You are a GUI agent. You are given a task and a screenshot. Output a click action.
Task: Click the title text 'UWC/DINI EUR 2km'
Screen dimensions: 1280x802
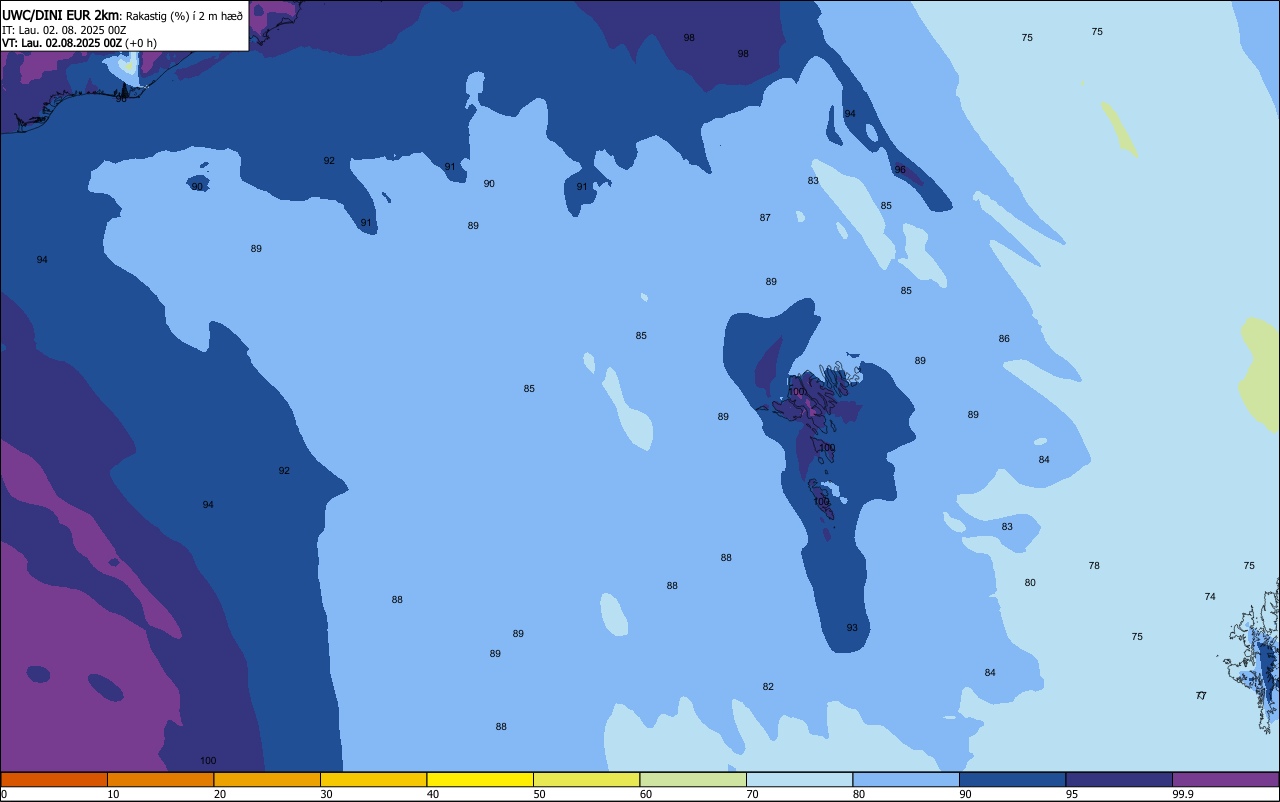tap(60, 15)
